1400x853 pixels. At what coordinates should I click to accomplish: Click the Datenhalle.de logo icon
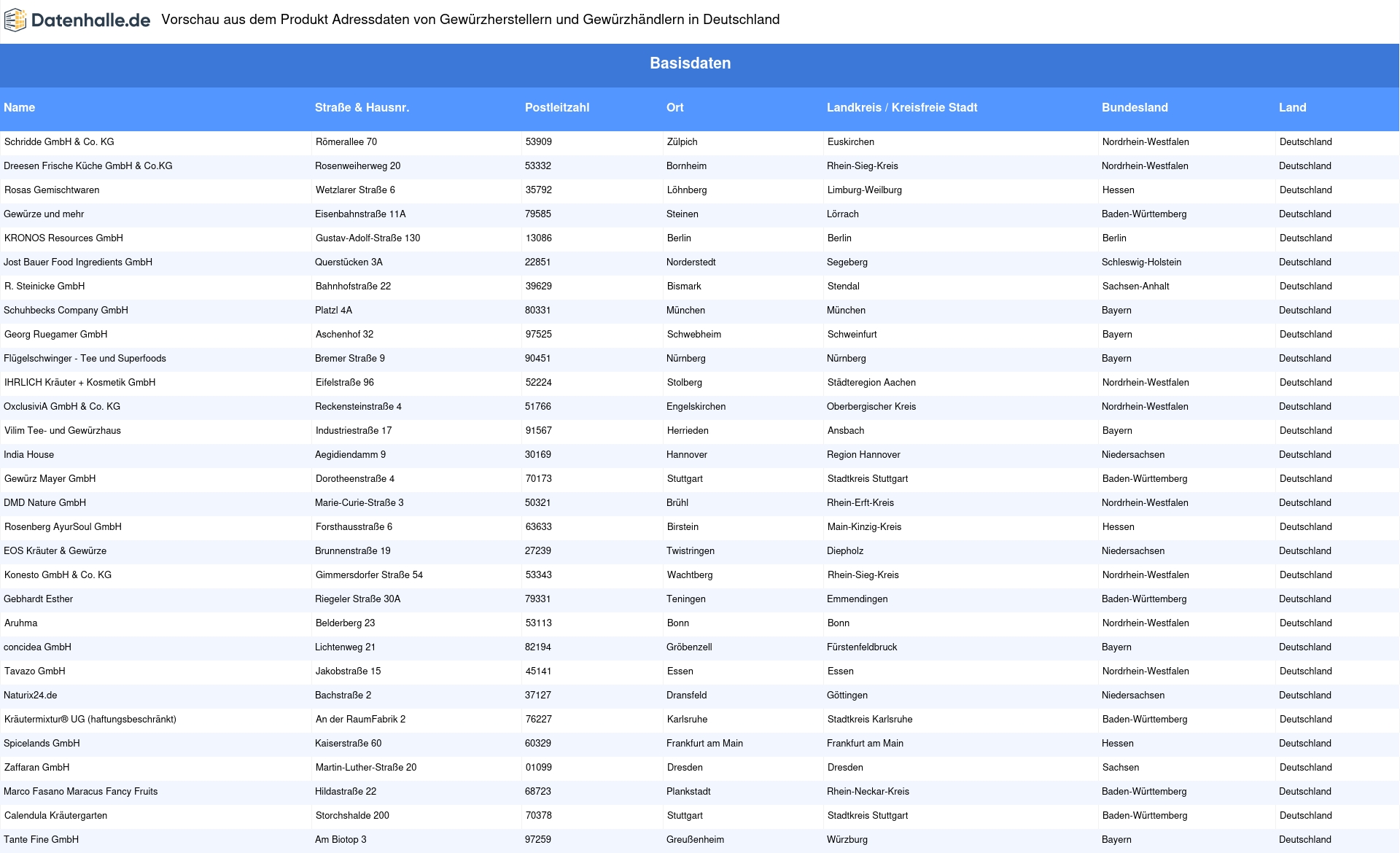(15, 20)
